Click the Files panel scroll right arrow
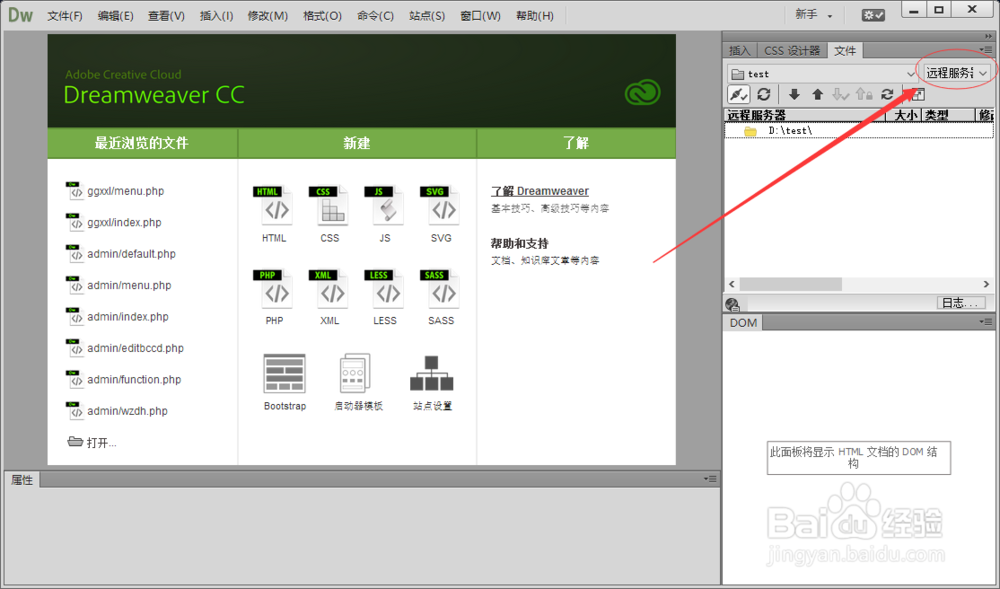This screenshot has width=1000, height=589. [986, 284]
